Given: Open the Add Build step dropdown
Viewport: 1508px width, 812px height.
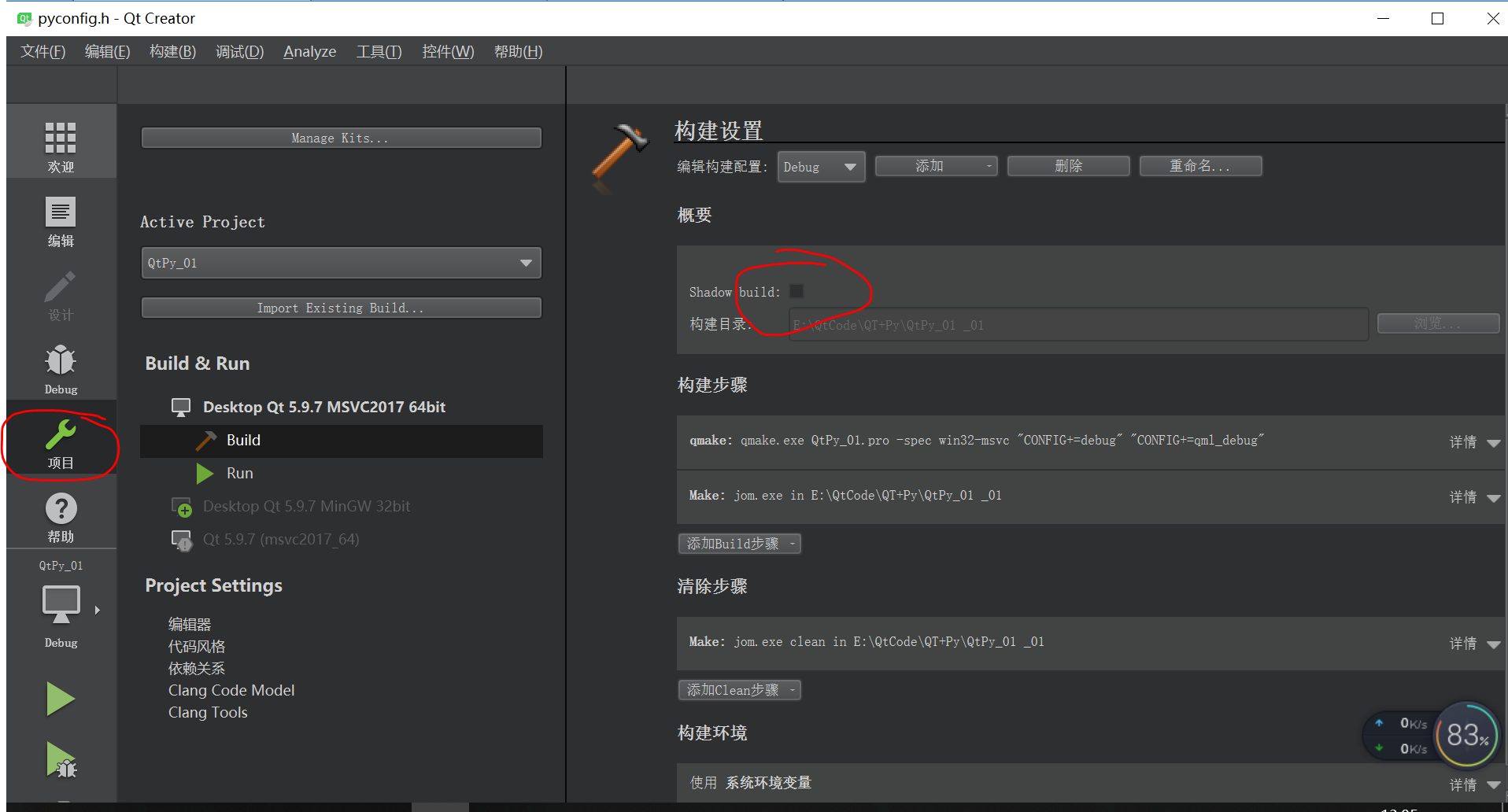Looking at the screenshot, I should point(740,544).
